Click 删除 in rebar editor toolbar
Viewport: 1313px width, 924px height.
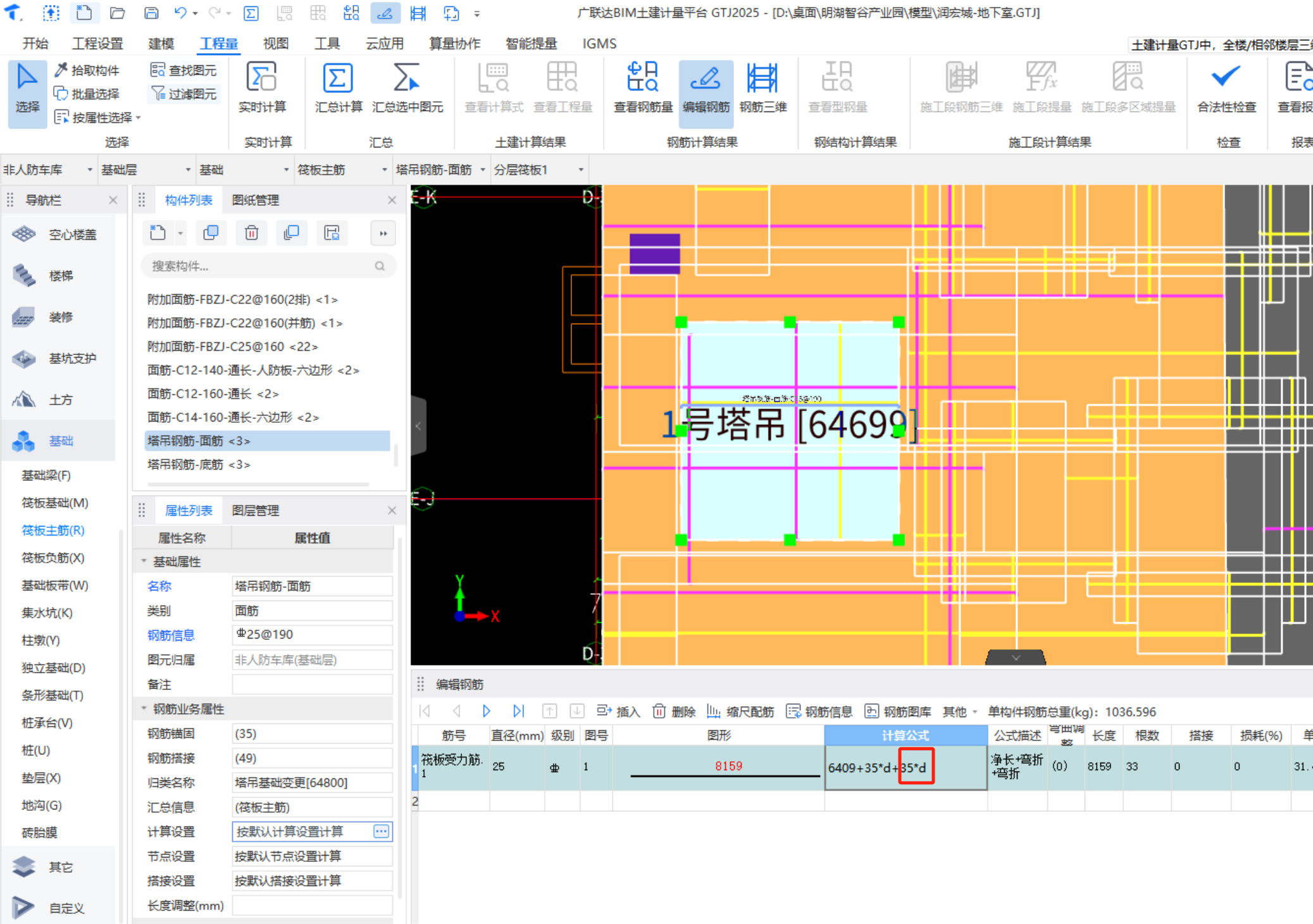point(674,711)
